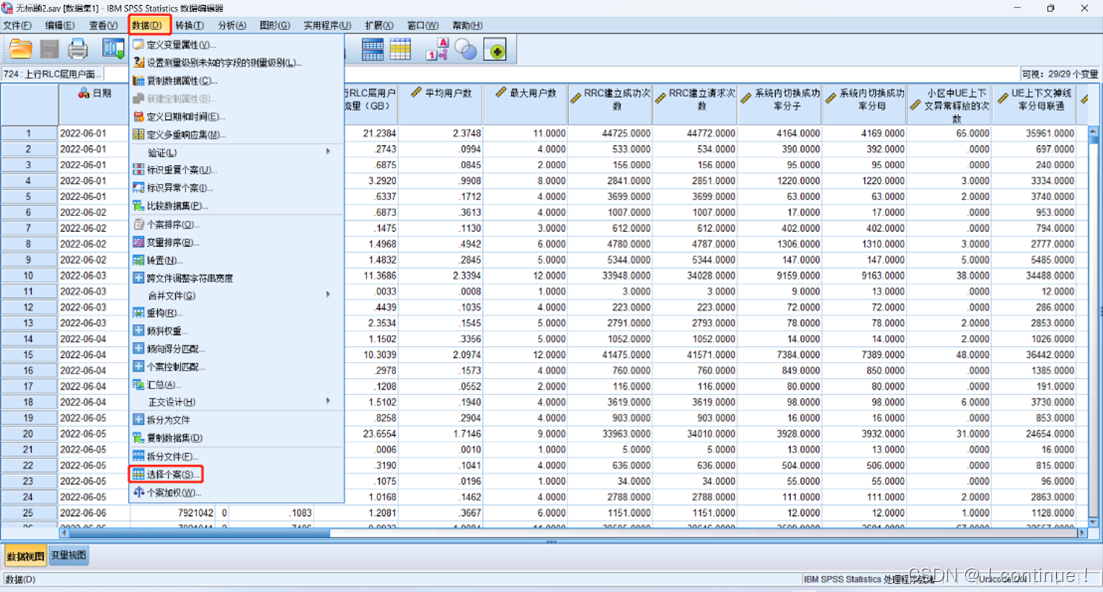This screenshot has height=592, width=1103.
Task: Open the use variable sets circles icon
Action: pyautogui.click(x=466, y=49)
